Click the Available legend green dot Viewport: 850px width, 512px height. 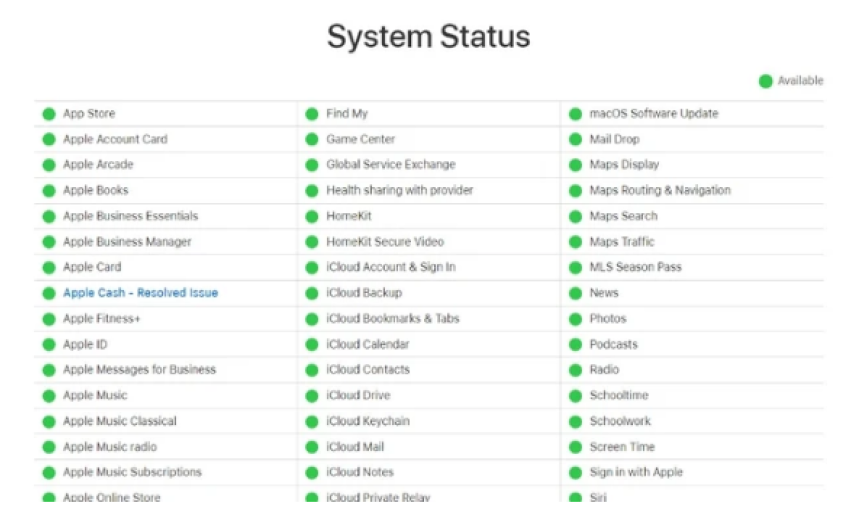tap(765, 81)
